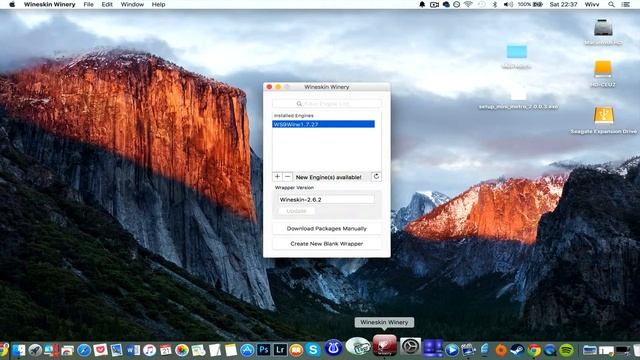This screenshot has width=640, height=360.
Task: Add a new engine with the plus button
Action: coord(277,177)
